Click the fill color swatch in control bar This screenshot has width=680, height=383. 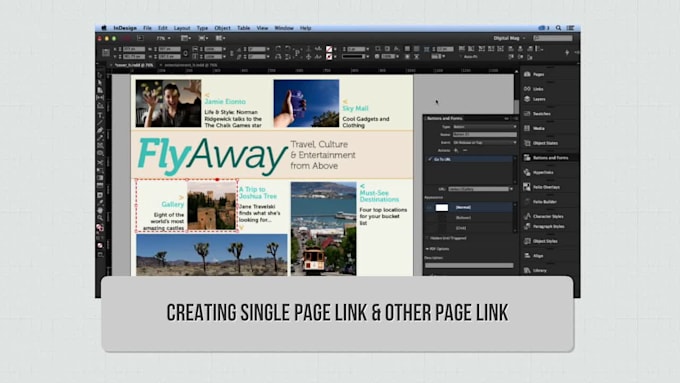coord(329,49)
